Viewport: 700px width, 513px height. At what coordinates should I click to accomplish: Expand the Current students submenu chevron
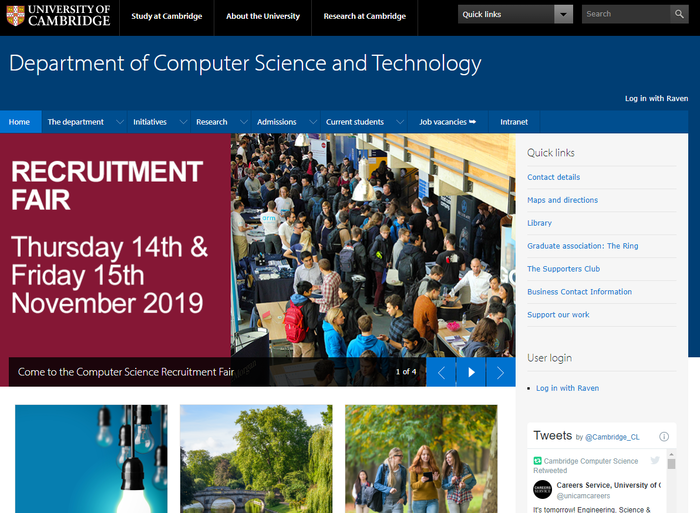pyautogui.click(x=400, y=122)
